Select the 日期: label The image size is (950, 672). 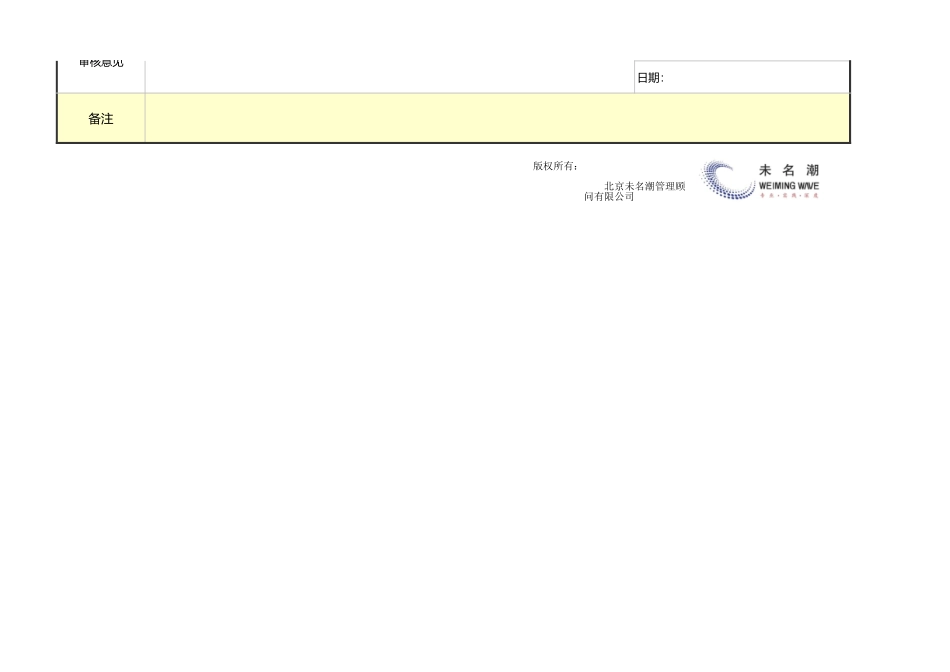(x=650, y=78)
